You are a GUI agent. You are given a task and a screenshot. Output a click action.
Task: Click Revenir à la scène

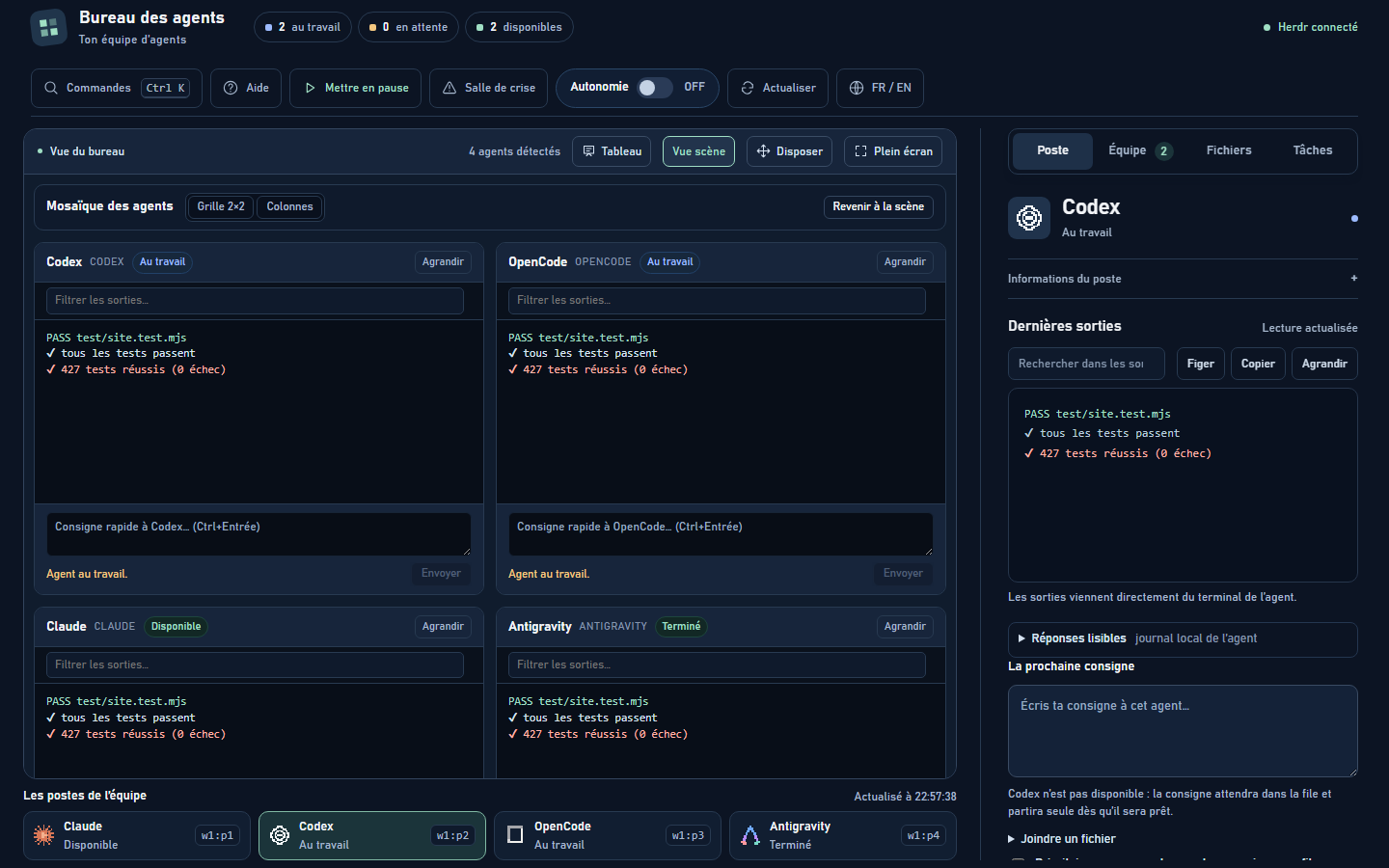tap(879, 206)
